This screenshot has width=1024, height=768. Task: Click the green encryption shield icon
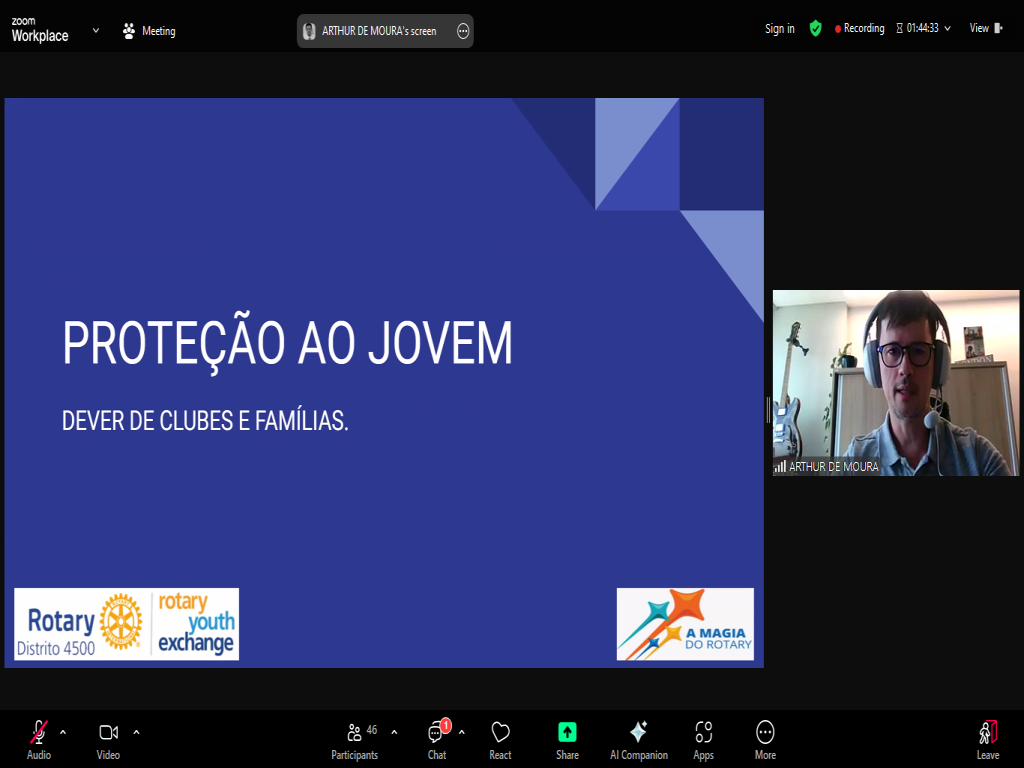(815, 29)
